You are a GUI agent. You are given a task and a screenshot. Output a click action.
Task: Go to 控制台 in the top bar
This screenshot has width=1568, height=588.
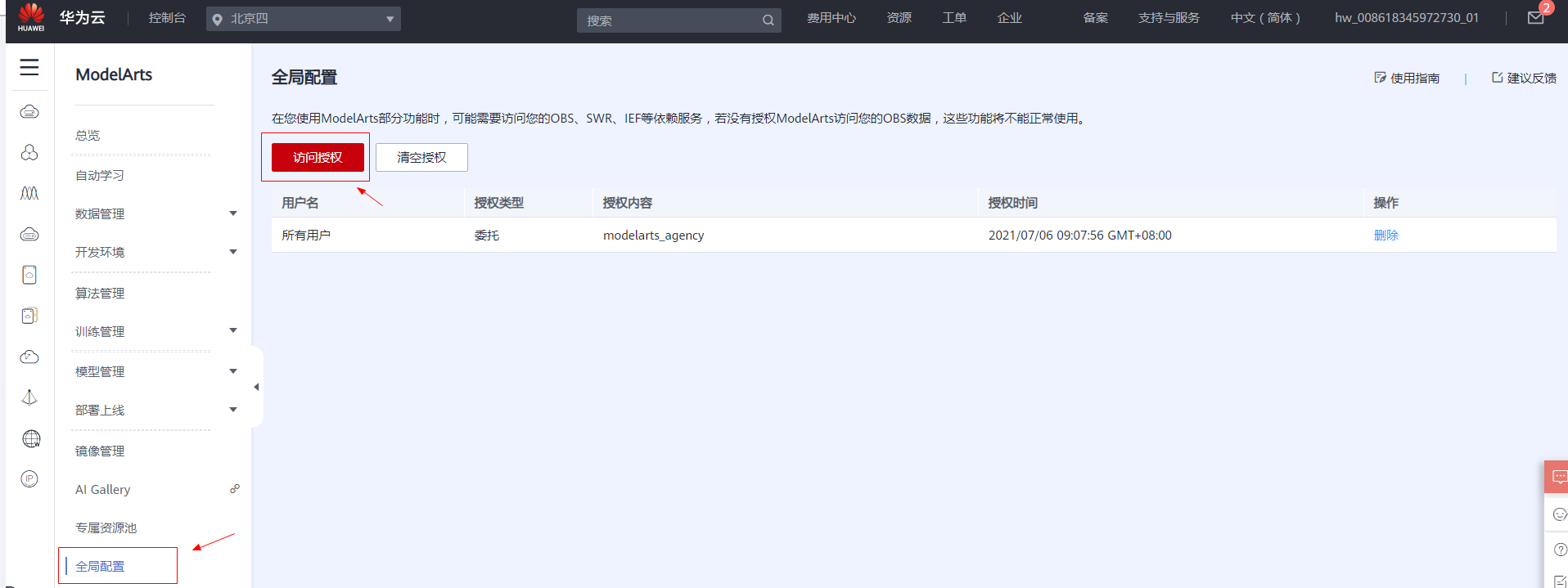click(167, 18)
